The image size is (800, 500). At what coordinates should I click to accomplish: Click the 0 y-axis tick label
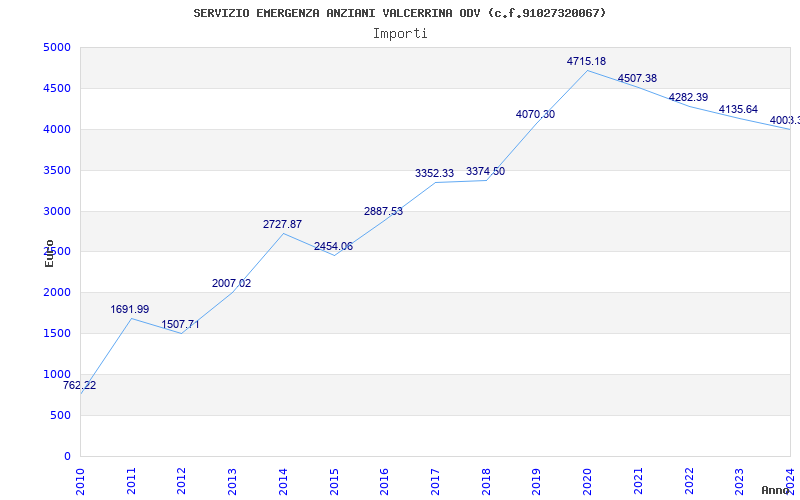click(x=67, y=456)
